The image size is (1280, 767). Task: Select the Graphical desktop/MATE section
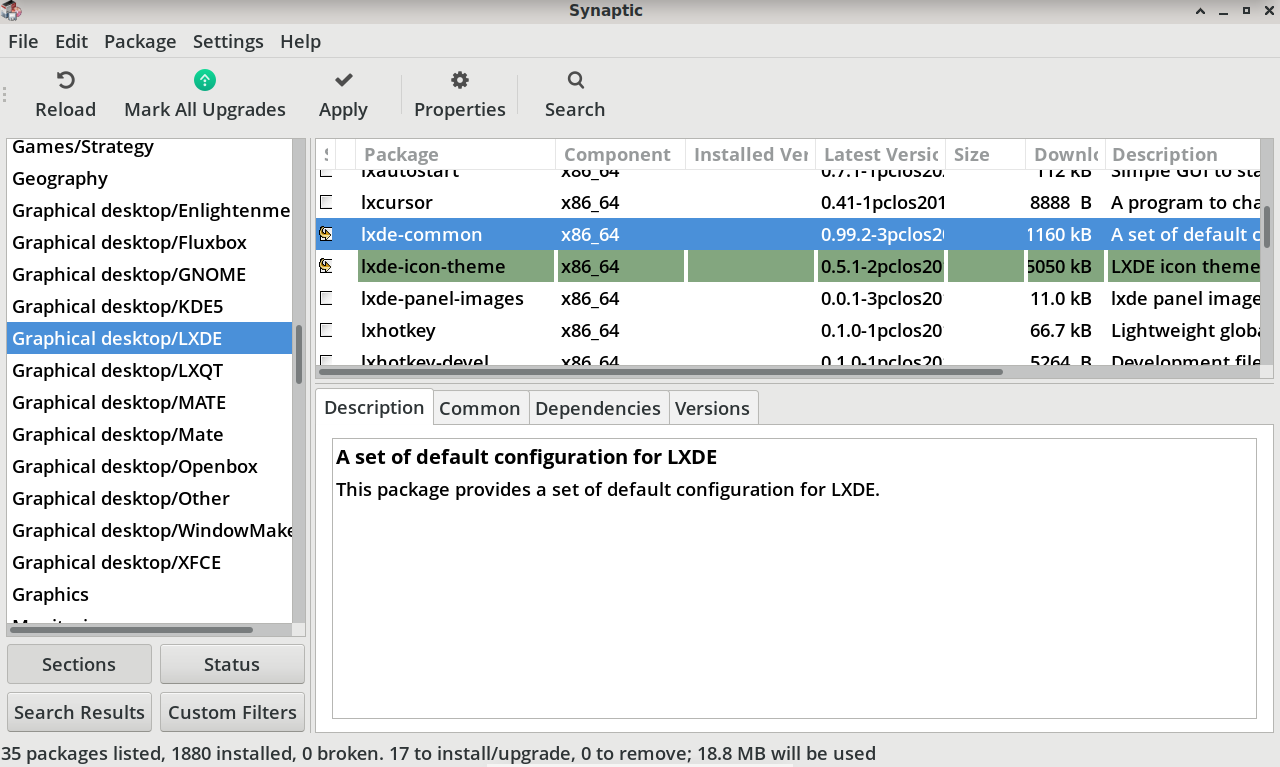click(149, 402)
